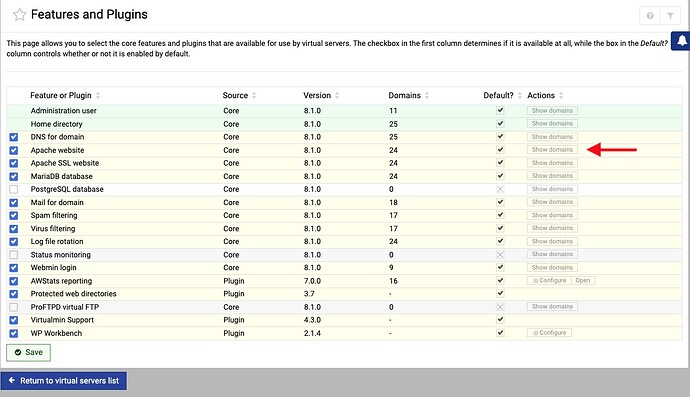
Task: Toggle Virtualmin Support feature checkbox
Action: [x=14, y=320]
